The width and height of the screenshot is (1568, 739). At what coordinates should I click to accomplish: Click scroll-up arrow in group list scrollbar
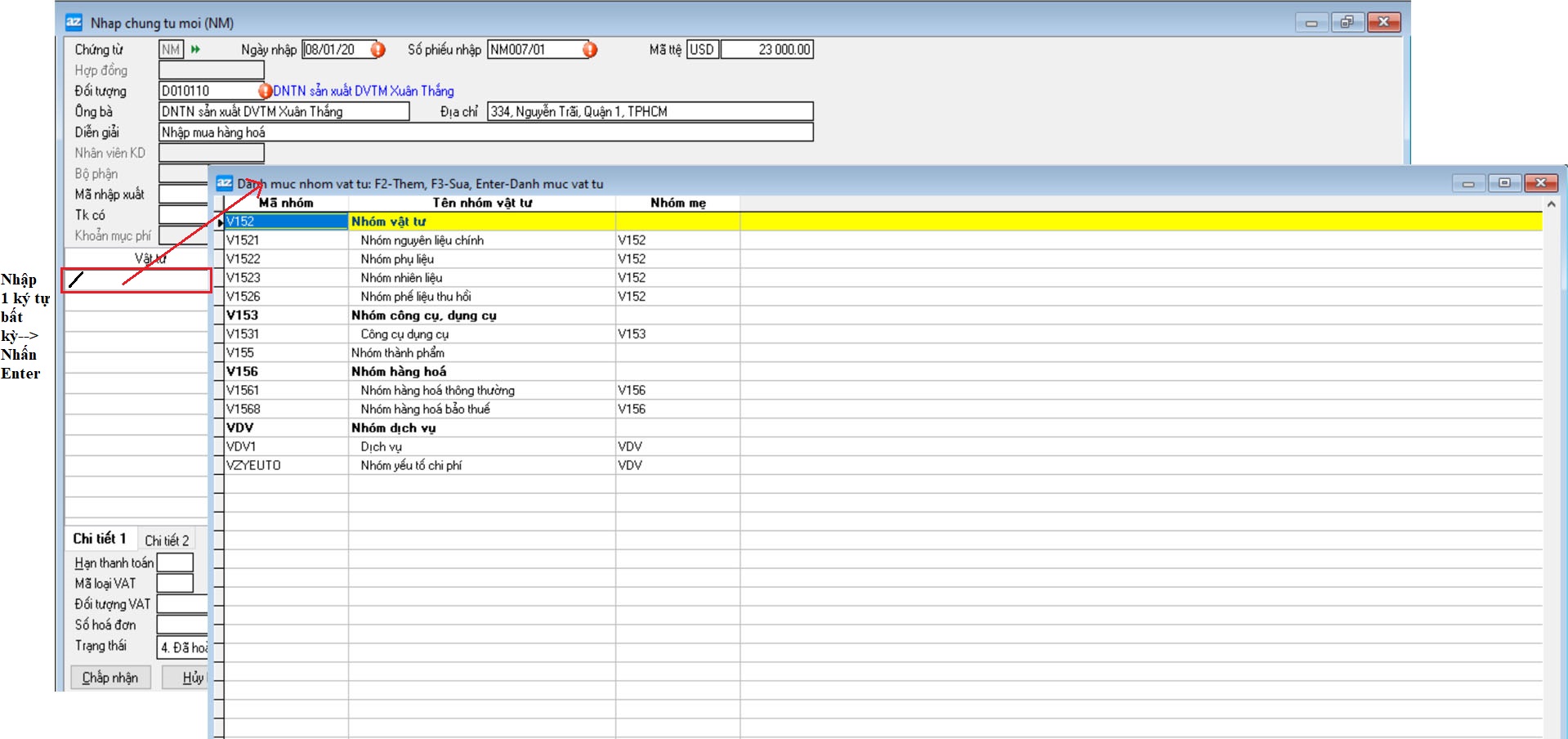point(1551,203)
